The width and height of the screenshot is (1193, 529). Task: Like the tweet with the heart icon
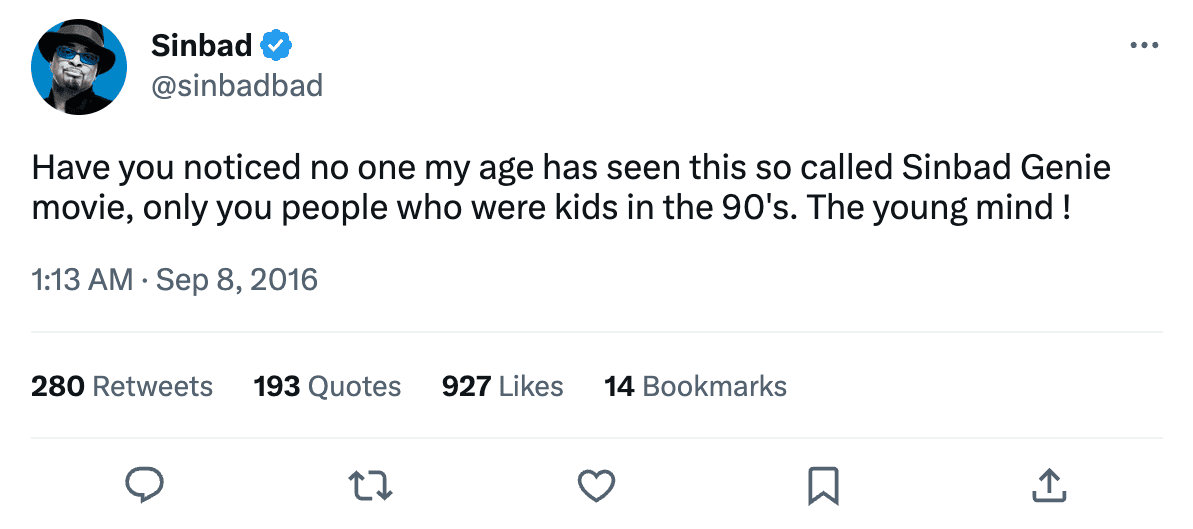[x=596, y=486]
